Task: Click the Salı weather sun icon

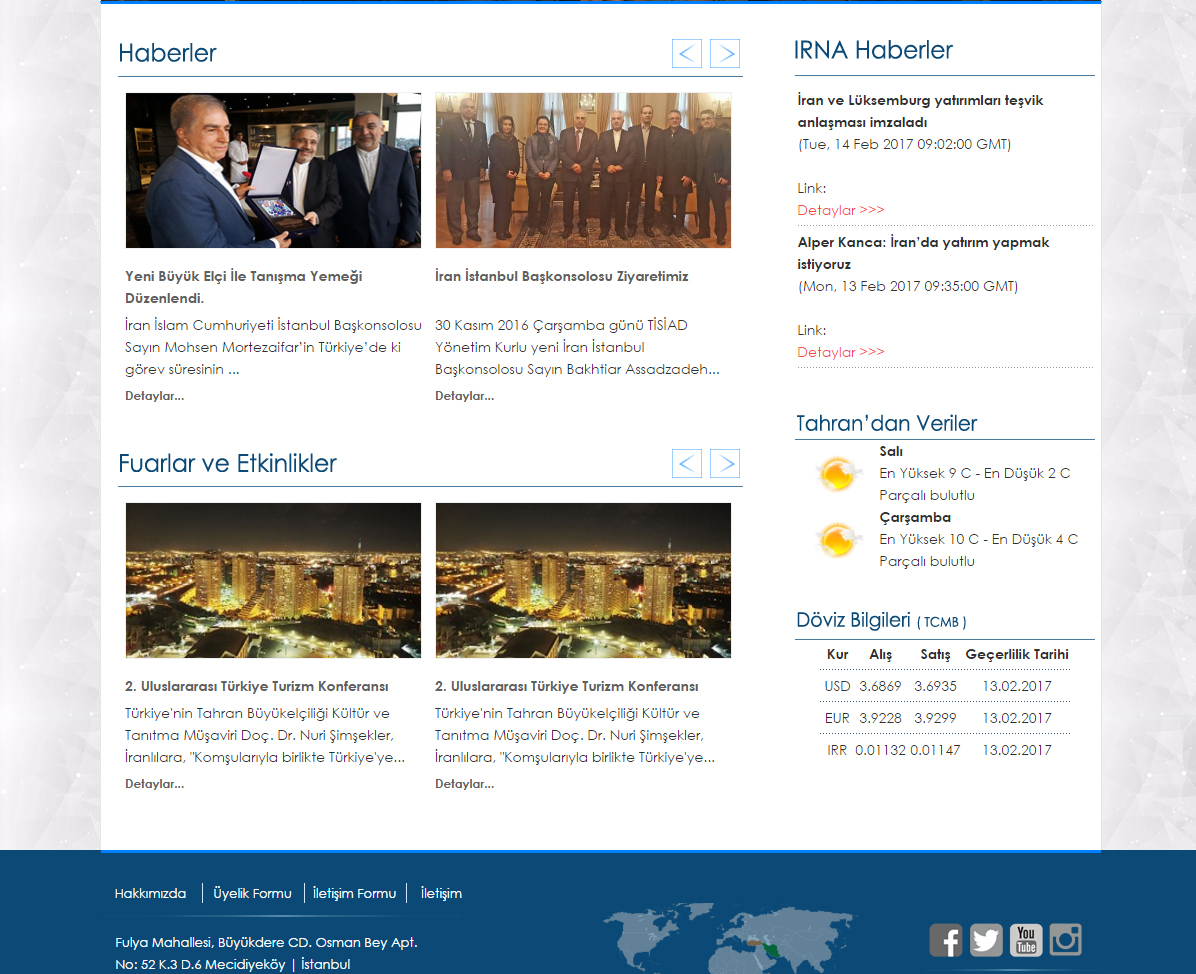Action: [837, 474]
